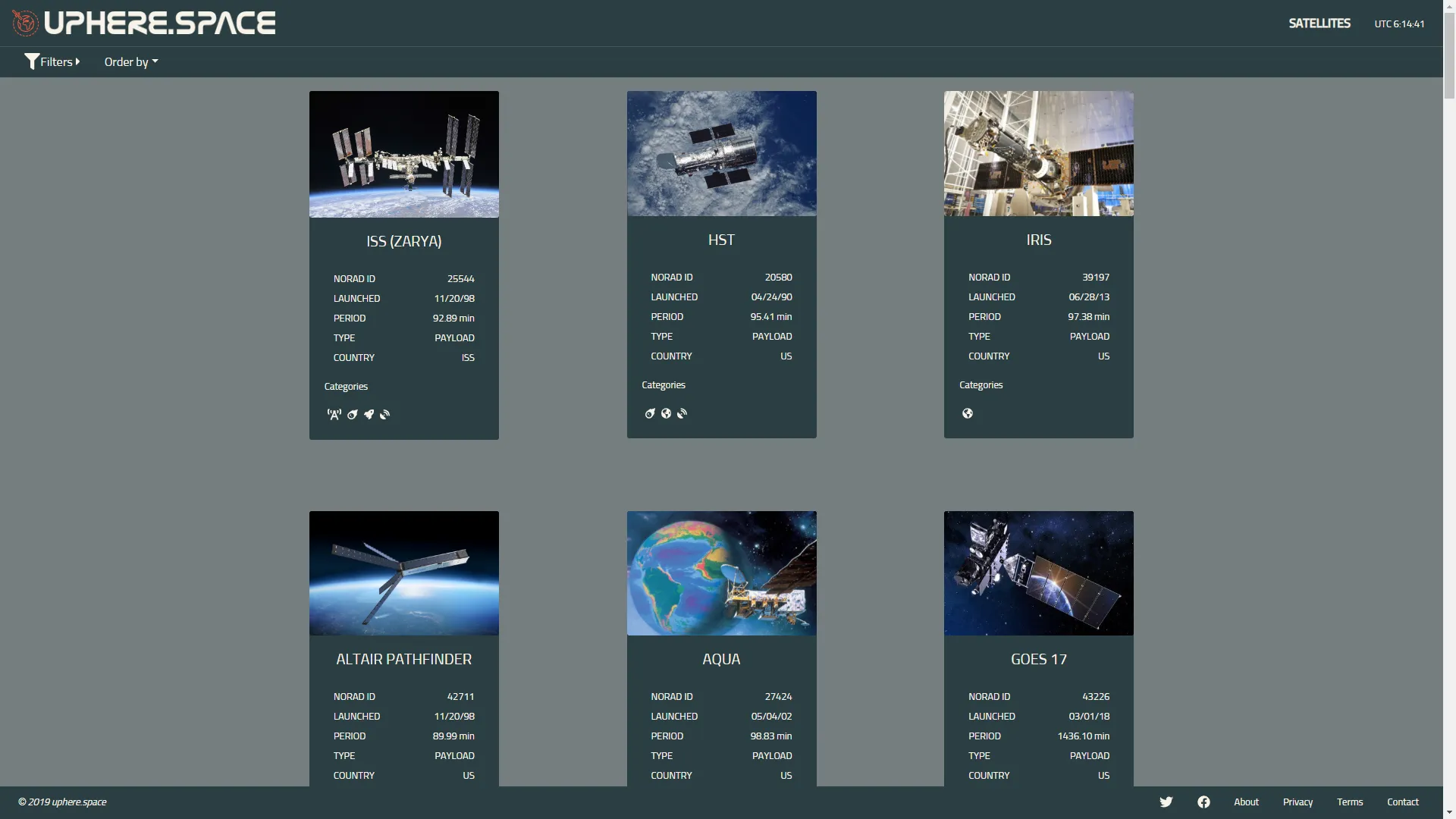This screenshot has height=819, width=1456.
Task: Select the comet category icon under HST
Action: tap(649, 413)
